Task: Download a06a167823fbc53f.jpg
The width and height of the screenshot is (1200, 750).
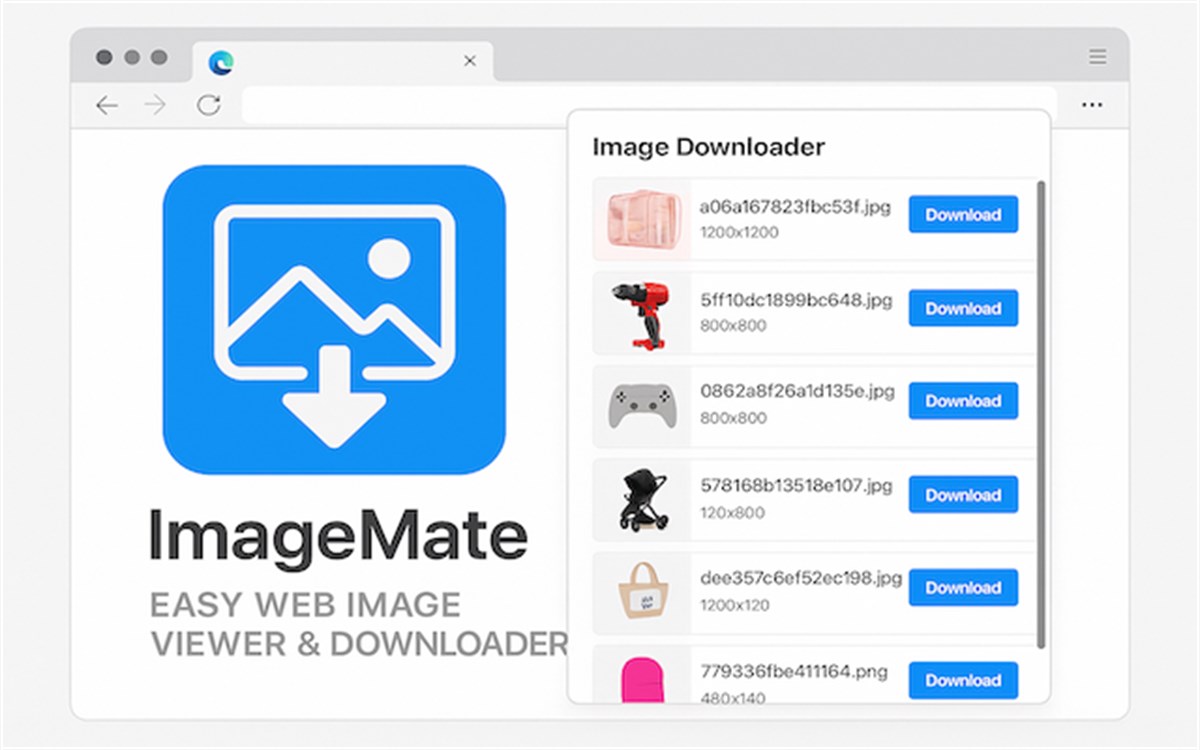Action: point(963,215)
